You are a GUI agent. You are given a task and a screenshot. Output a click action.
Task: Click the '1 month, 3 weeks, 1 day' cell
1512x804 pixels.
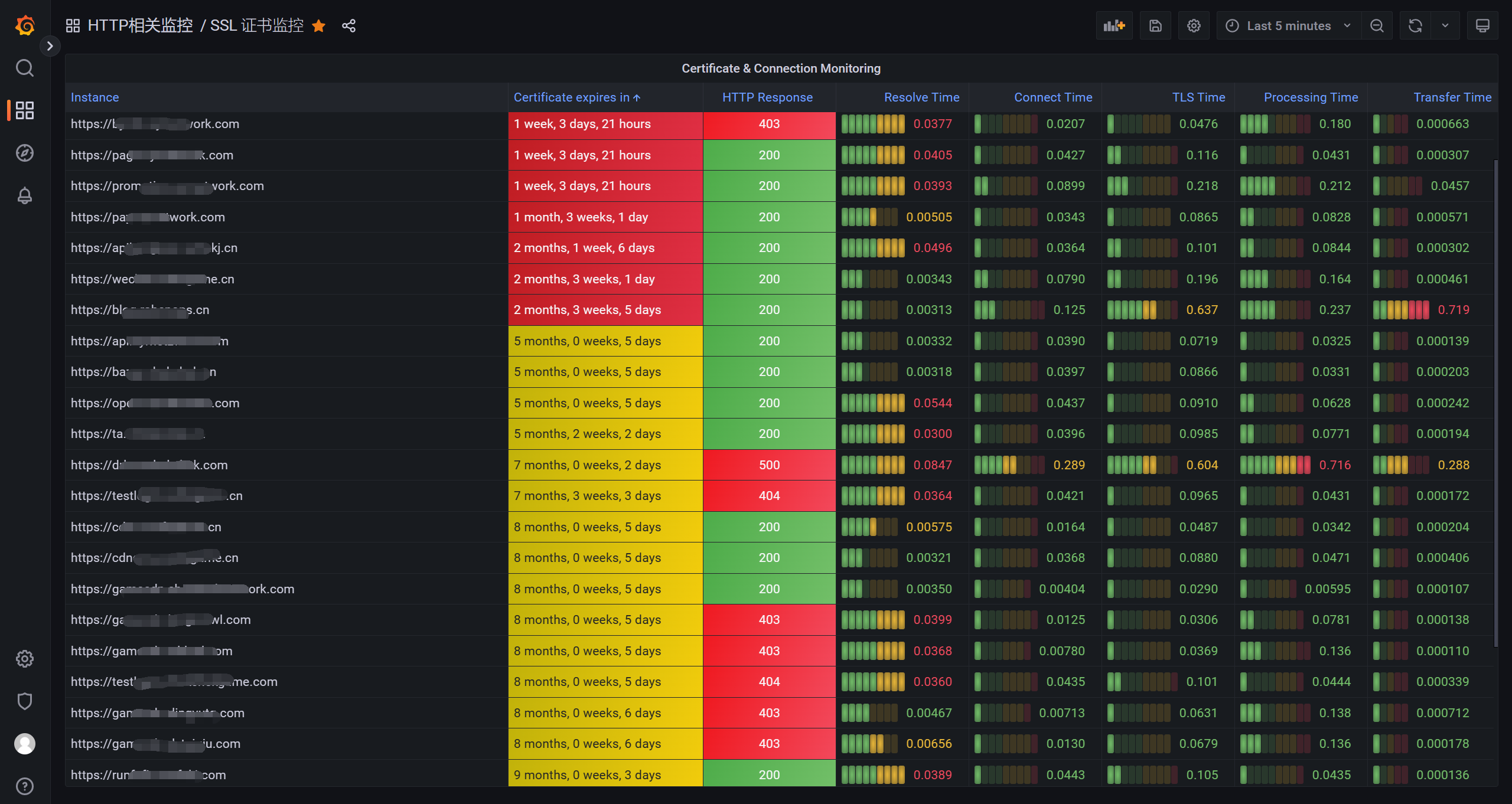click(605, 217)
